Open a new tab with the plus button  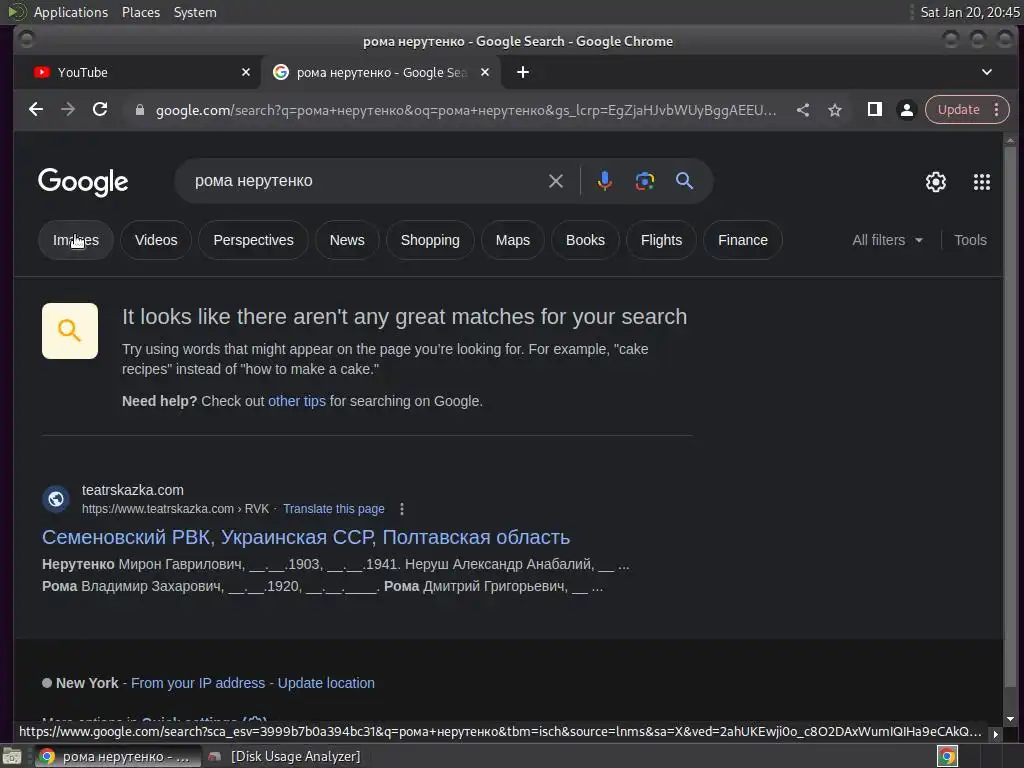click(523, 72)
